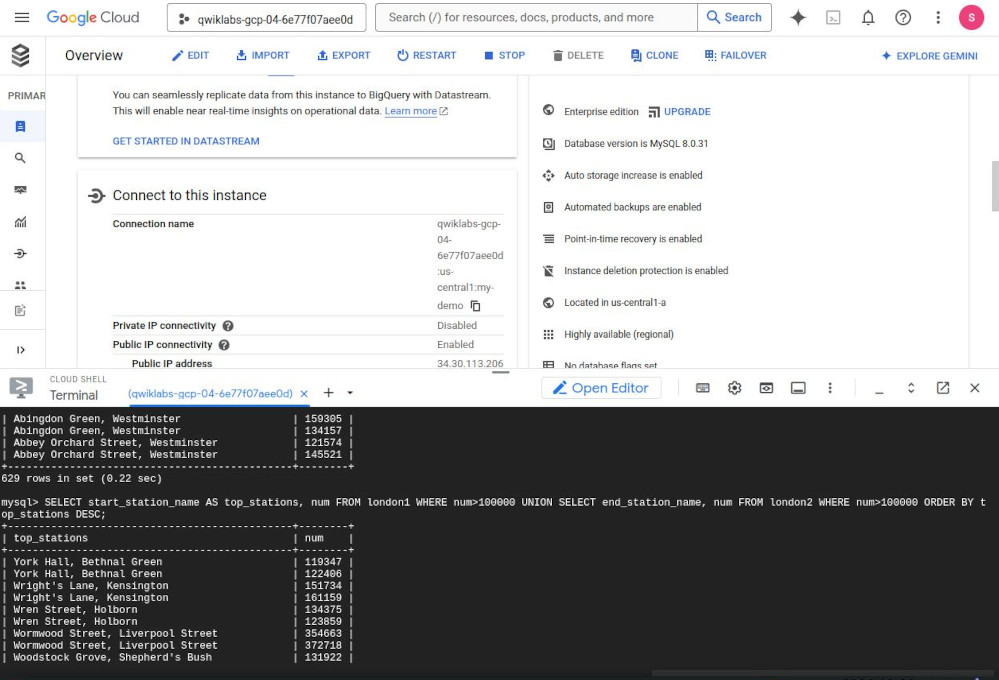Select the public IP address 34.30.113.206
The image size is (999, 680).
tap(470, 363)
